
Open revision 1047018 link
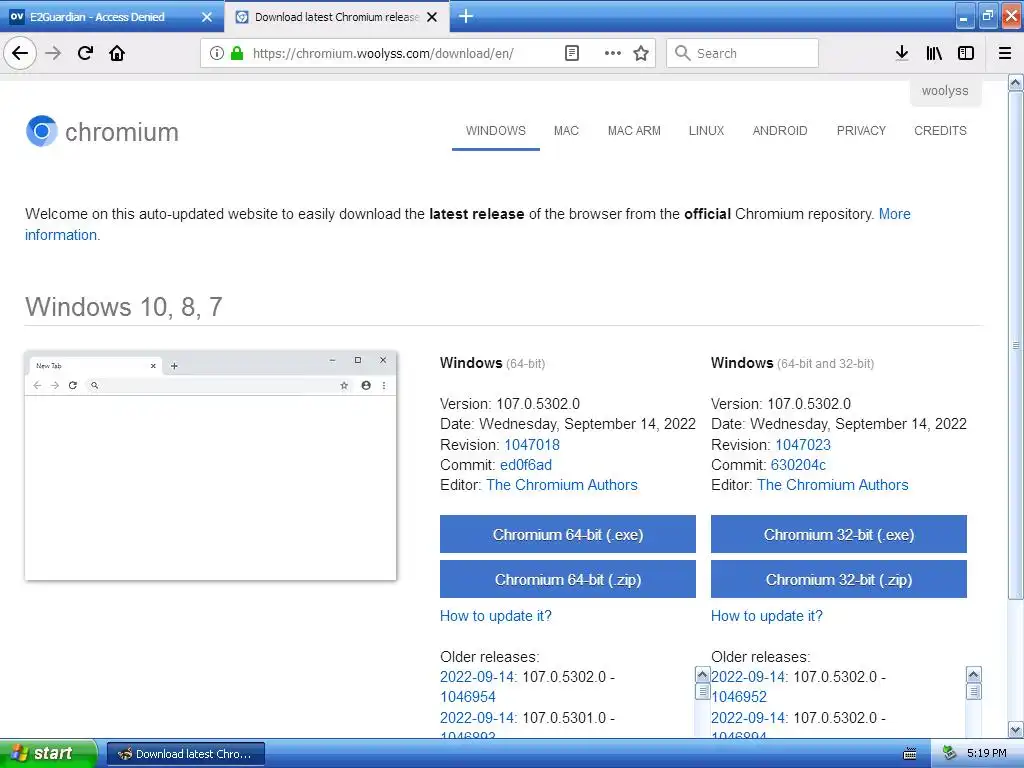pos(532,445)
